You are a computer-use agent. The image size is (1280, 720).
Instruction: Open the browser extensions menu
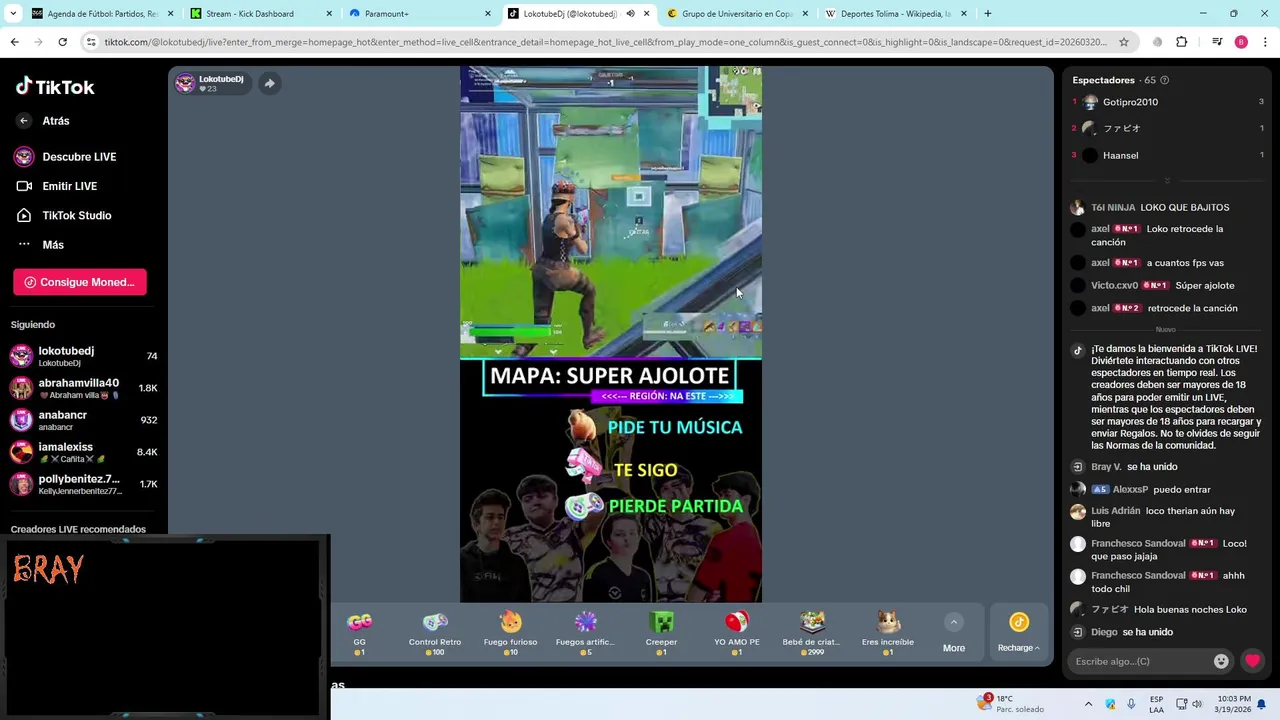pos(1182,42)
